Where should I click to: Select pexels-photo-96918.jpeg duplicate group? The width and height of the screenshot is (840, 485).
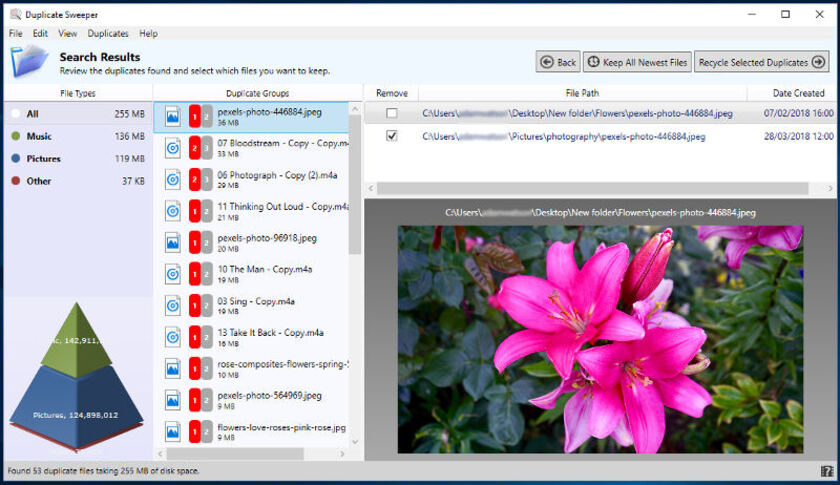point(251,243)
